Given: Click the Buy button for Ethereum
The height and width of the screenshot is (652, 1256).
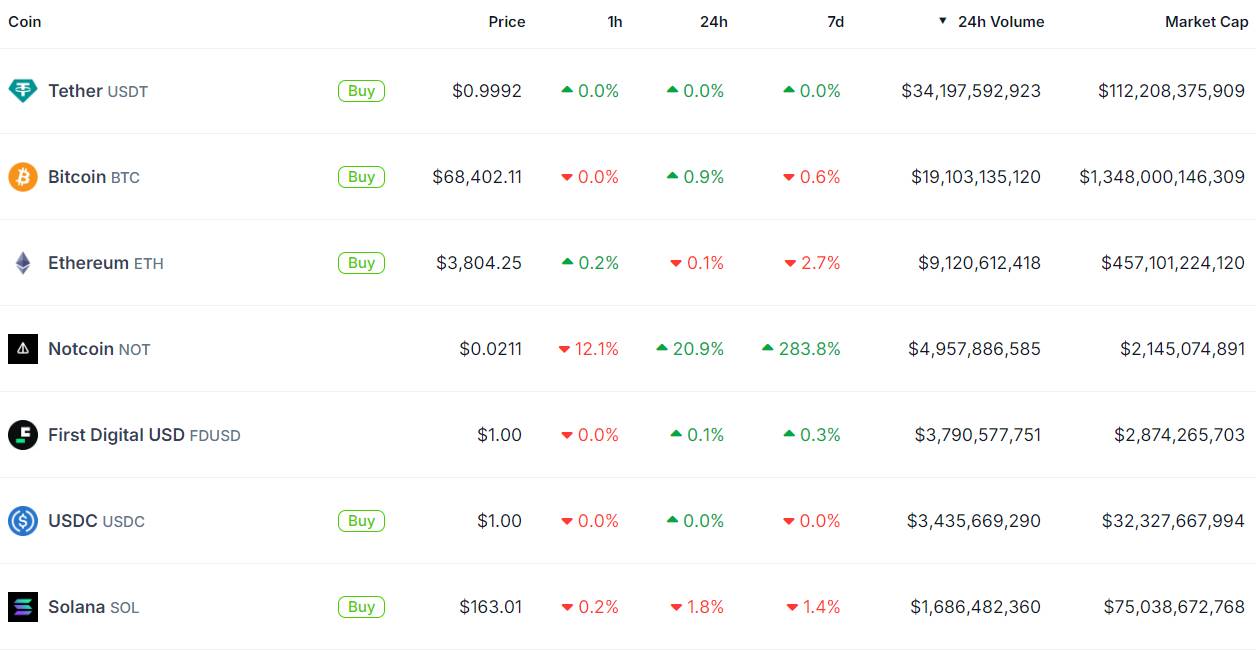Looking at the screenshot, I should click(x=361, y=263).
